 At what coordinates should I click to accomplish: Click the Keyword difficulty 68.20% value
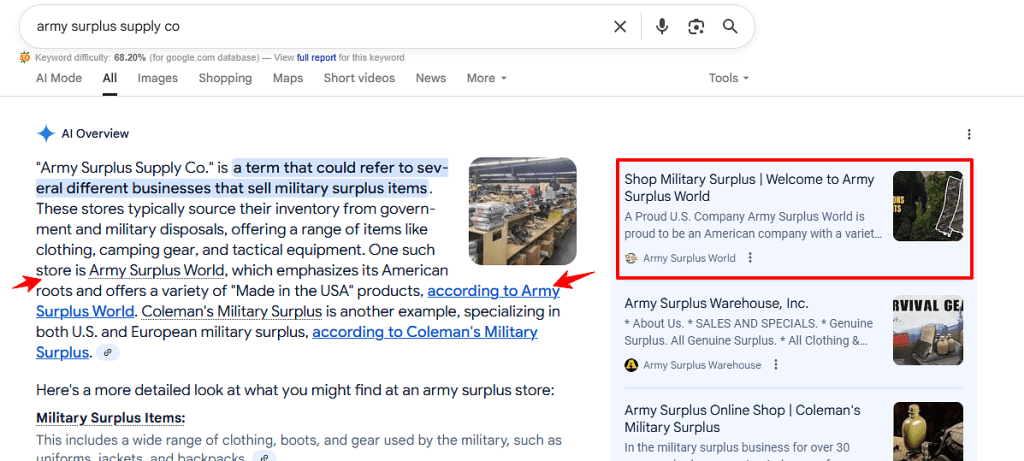coord(129,57)
